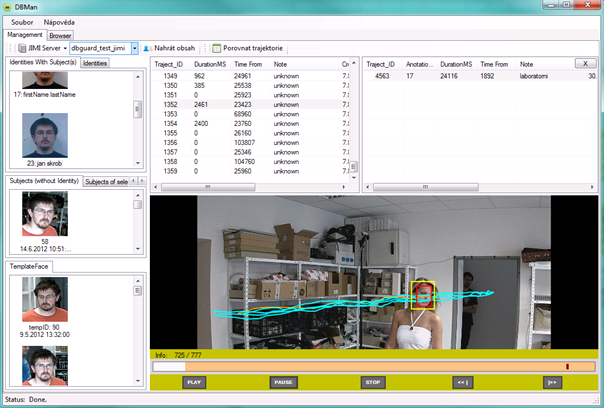Click the X button above the right table
The image size is (604, 408).
coord(583,63)
